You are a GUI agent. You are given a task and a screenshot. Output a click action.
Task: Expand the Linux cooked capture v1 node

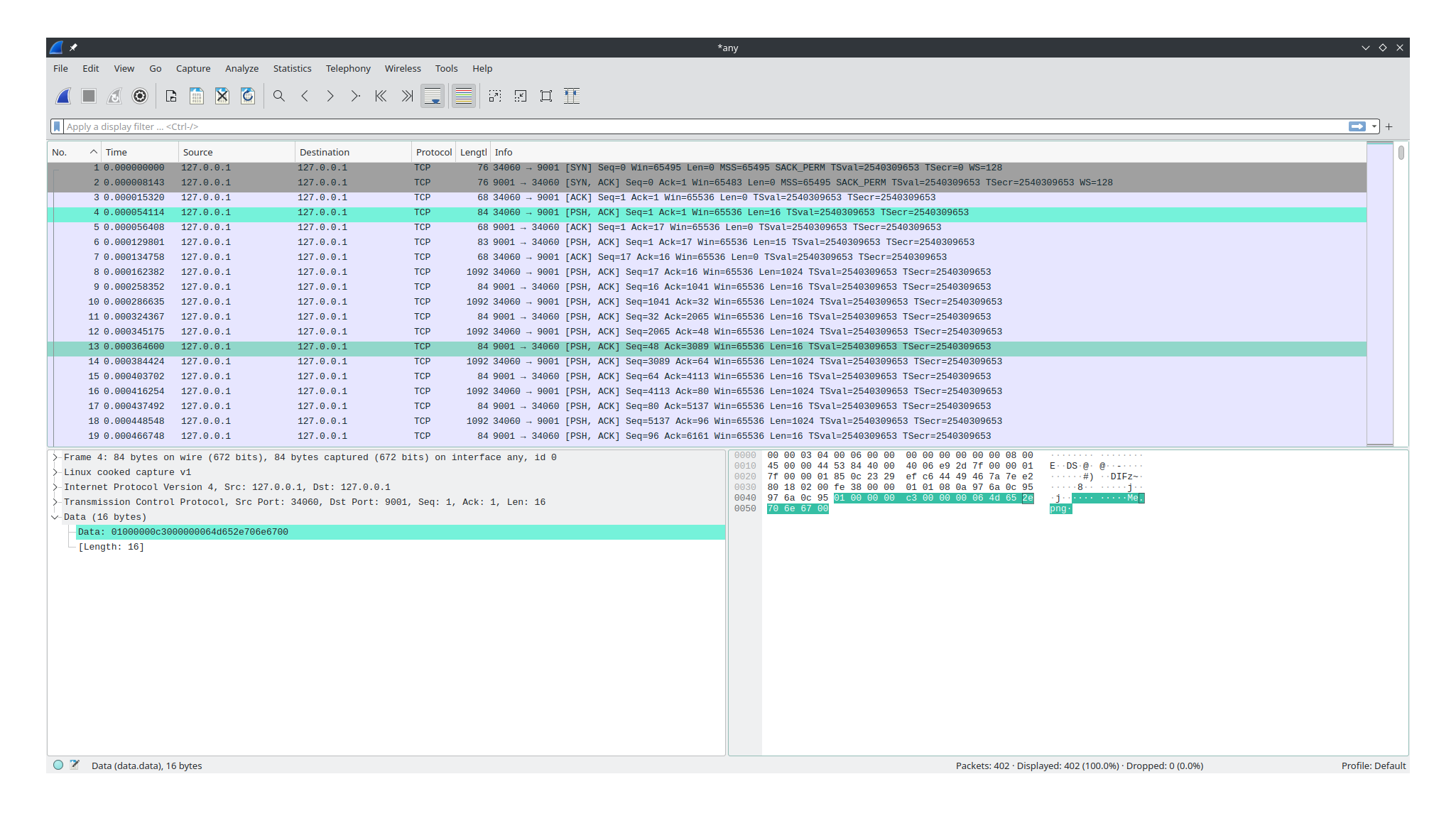click(55, 472)
